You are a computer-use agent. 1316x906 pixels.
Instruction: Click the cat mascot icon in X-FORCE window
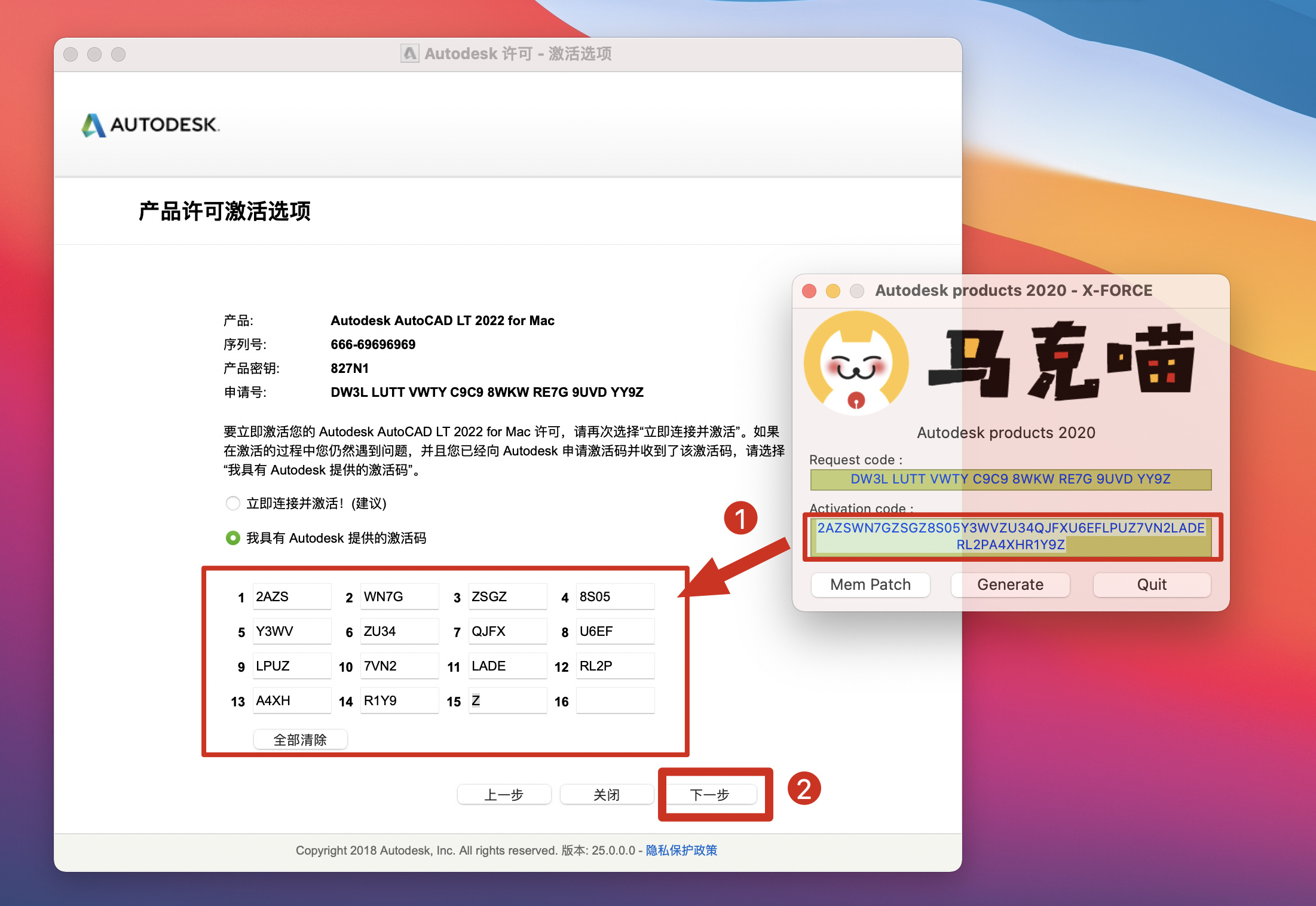tap(856, 362)
